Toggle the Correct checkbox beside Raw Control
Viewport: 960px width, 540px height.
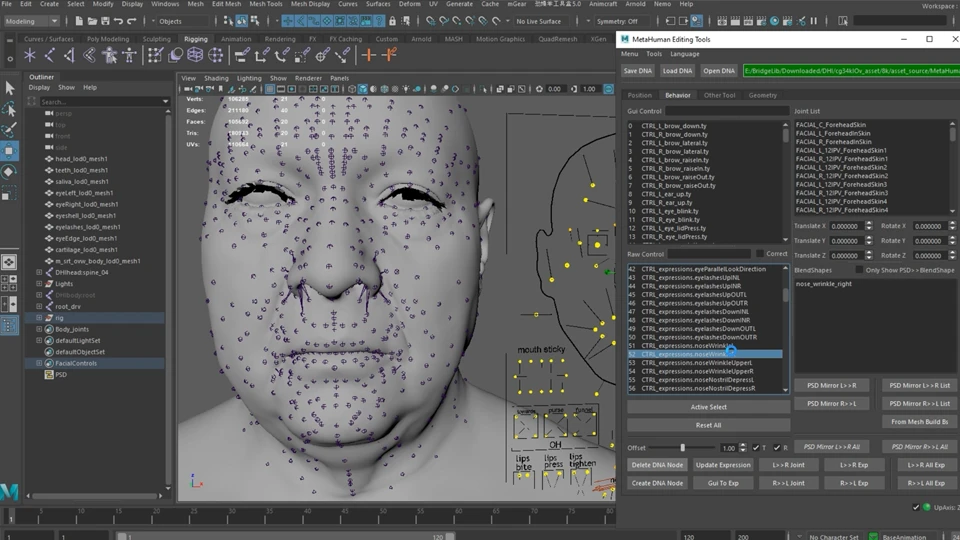pos(759,254)
